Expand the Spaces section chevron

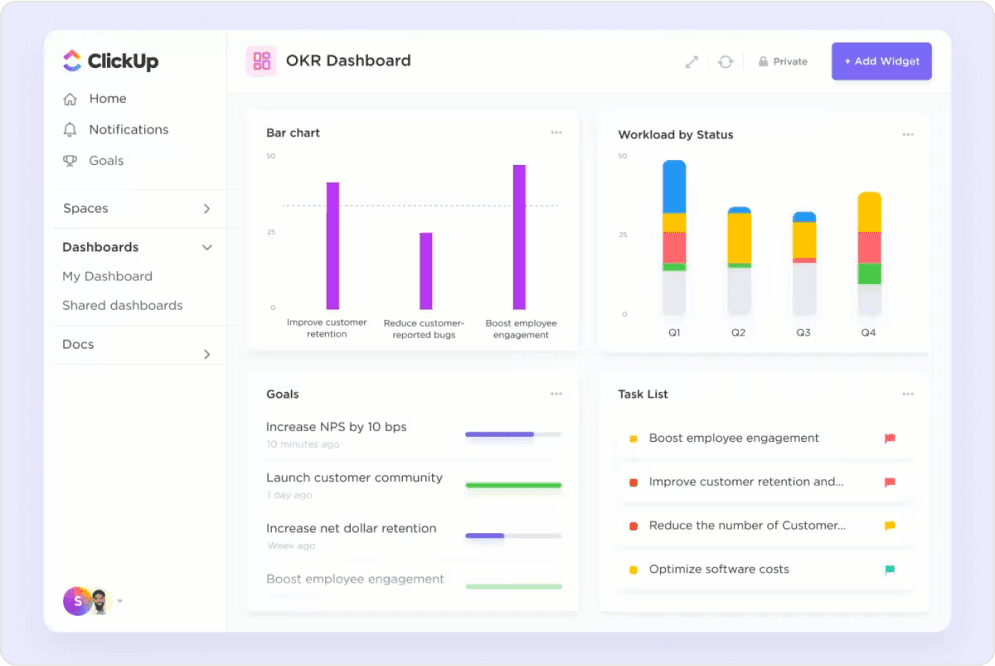click(207, 209)
